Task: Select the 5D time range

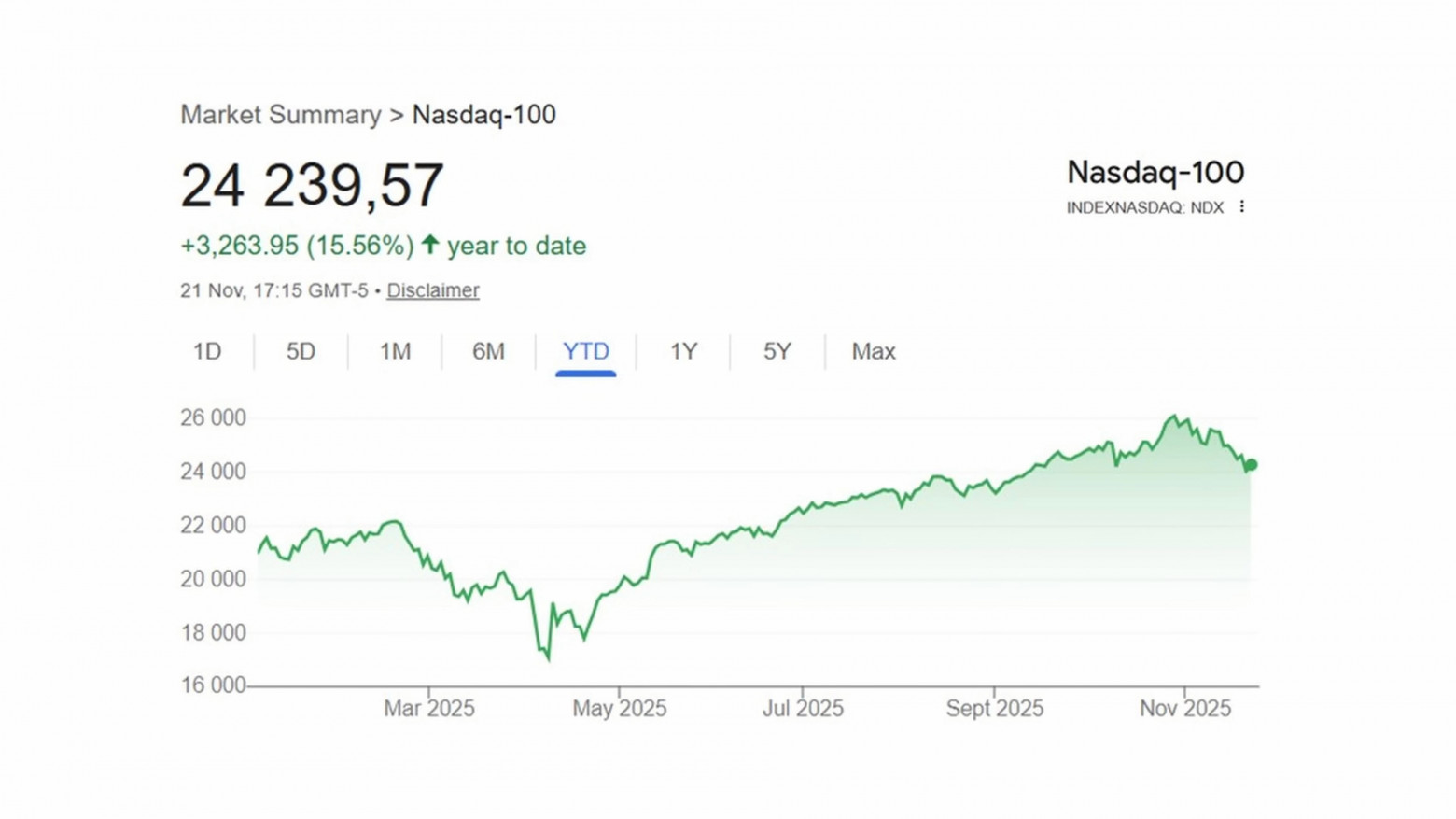Action: click(x=301, y=352)
